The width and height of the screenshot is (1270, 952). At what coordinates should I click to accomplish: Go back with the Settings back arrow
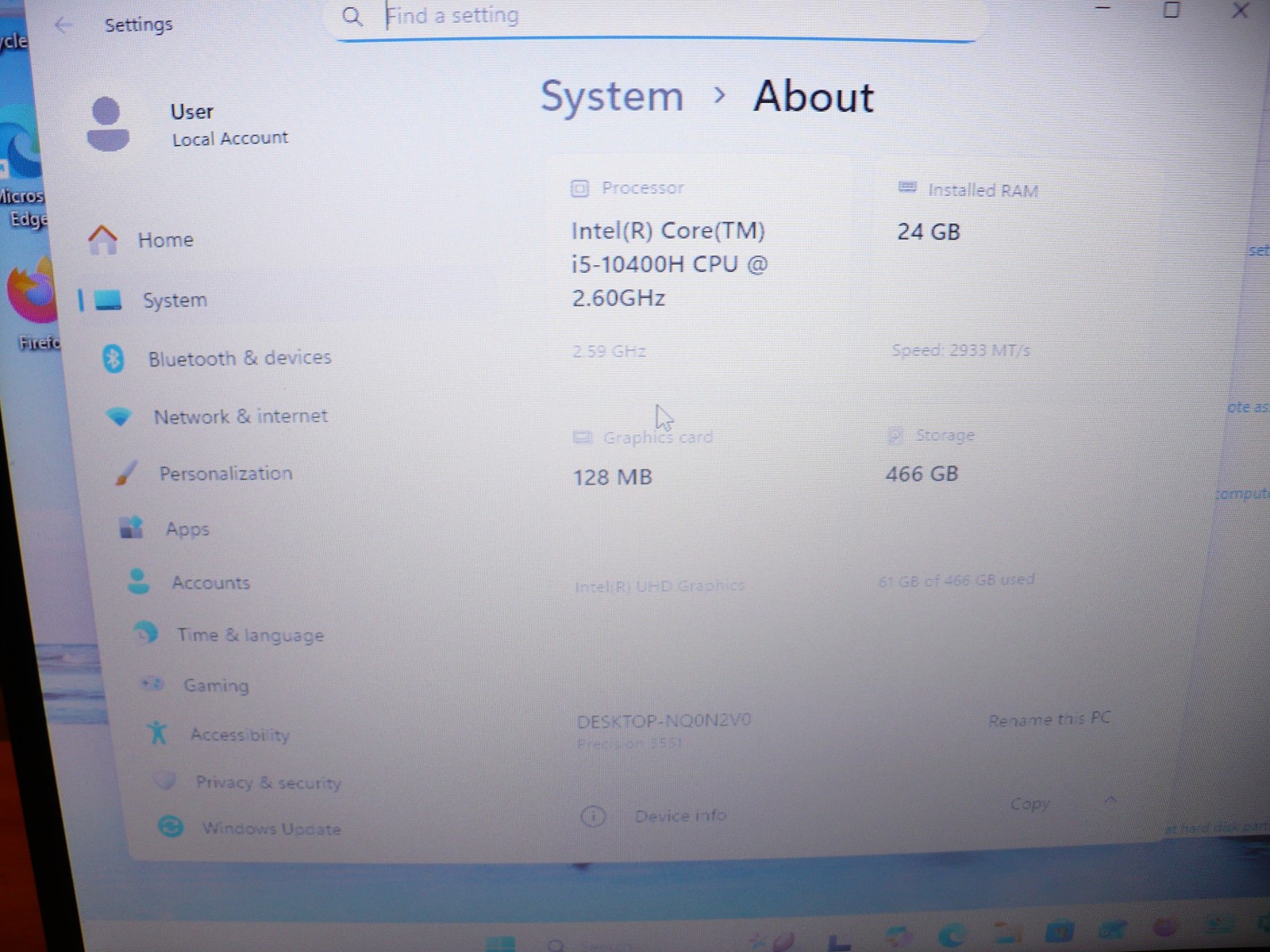click(63, 25)
